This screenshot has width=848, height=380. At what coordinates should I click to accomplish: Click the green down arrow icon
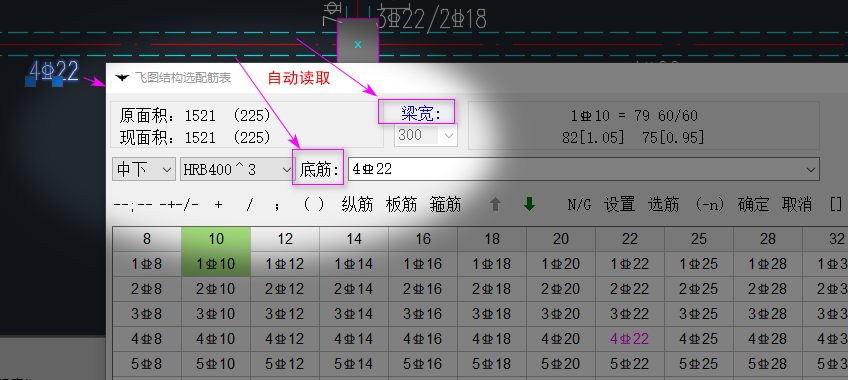(x=529, y=204)
